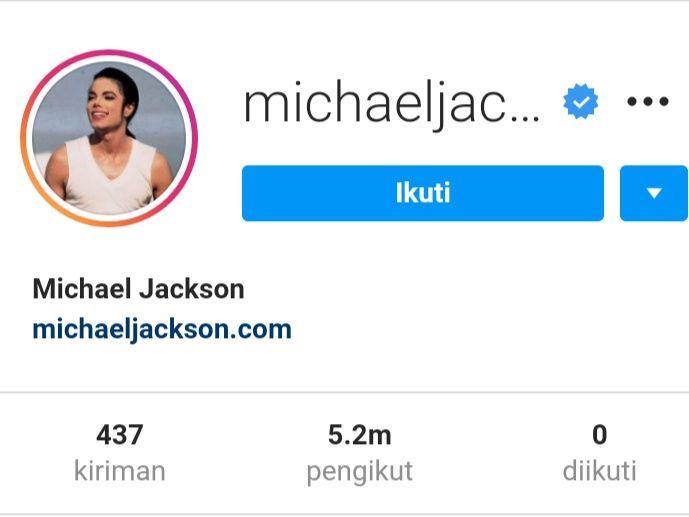
Task: Tap the Ikuti label text
Action: [423, 193]
